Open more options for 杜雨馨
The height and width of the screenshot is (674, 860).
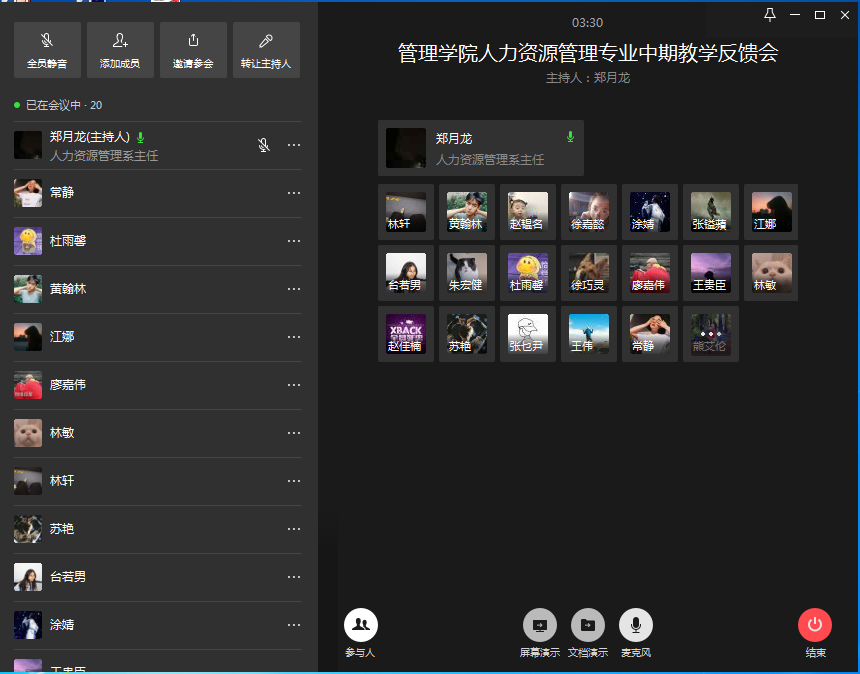click(x=294, y=241)
